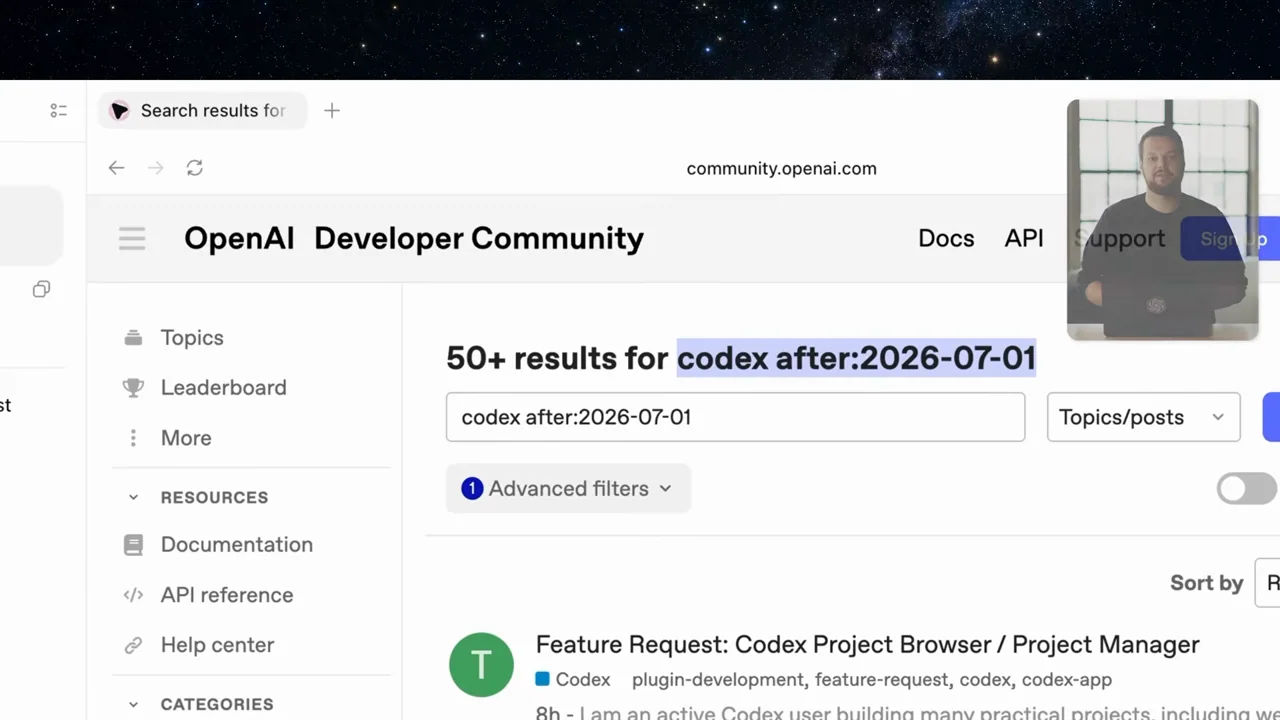The image size is (1280, 720).
Task: Collapse the RESOURCES section
Action: pos(133,497)
